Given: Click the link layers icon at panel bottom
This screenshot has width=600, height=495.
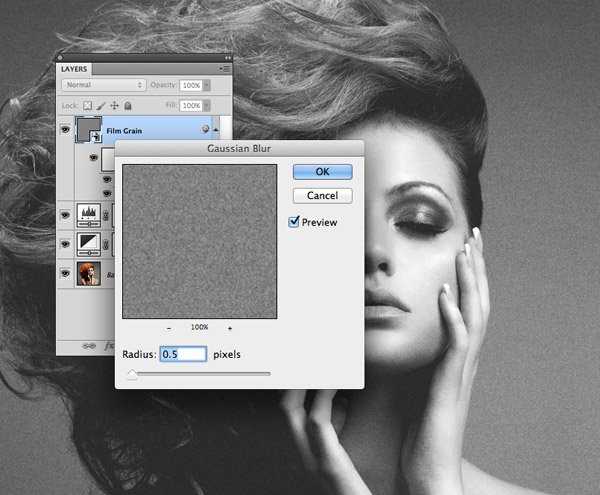Looking at the screenshot, I should tap(86, 343).
